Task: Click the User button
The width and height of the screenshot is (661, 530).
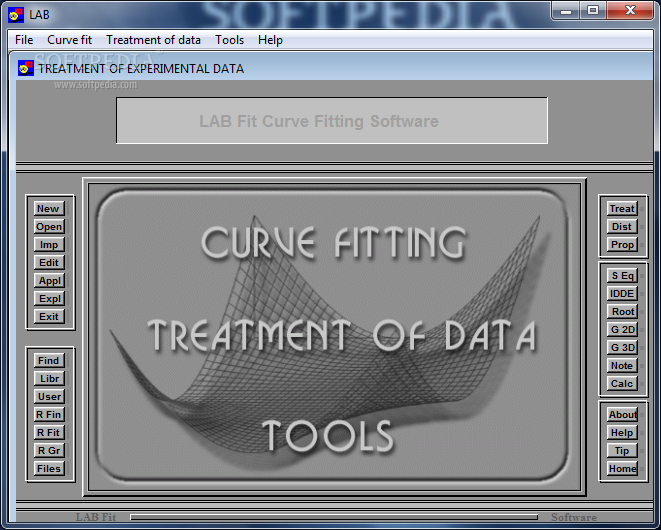Action: (x=49, y=396)
